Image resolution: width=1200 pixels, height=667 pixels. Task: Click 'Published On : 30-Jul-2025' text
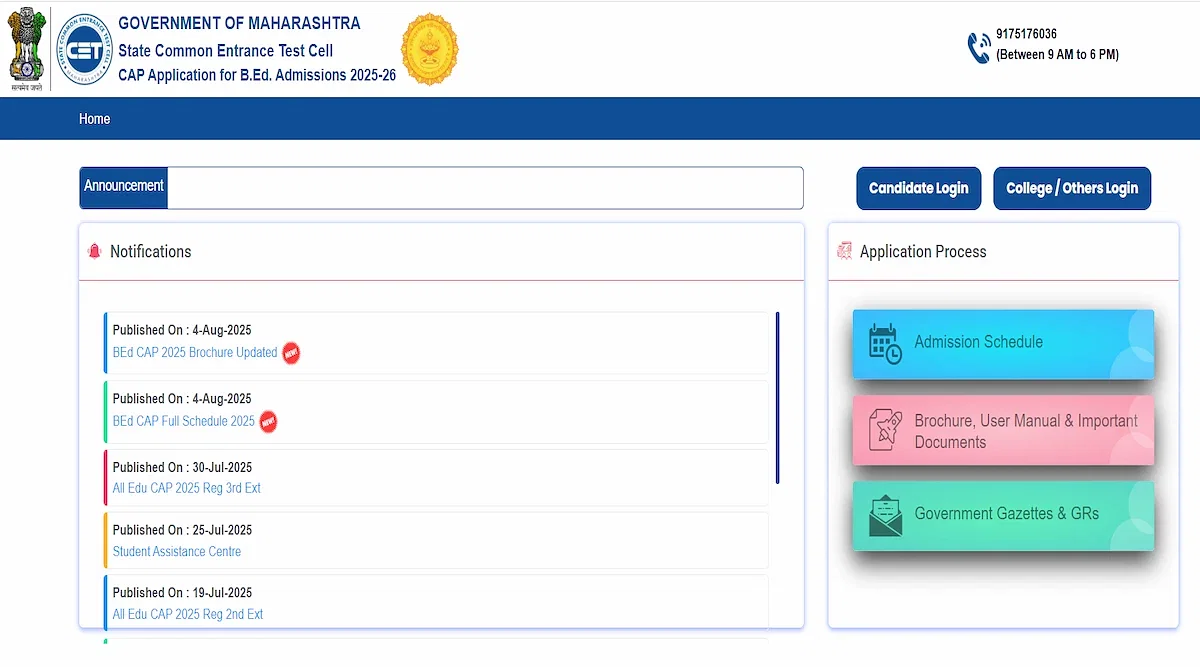(182, 467)
